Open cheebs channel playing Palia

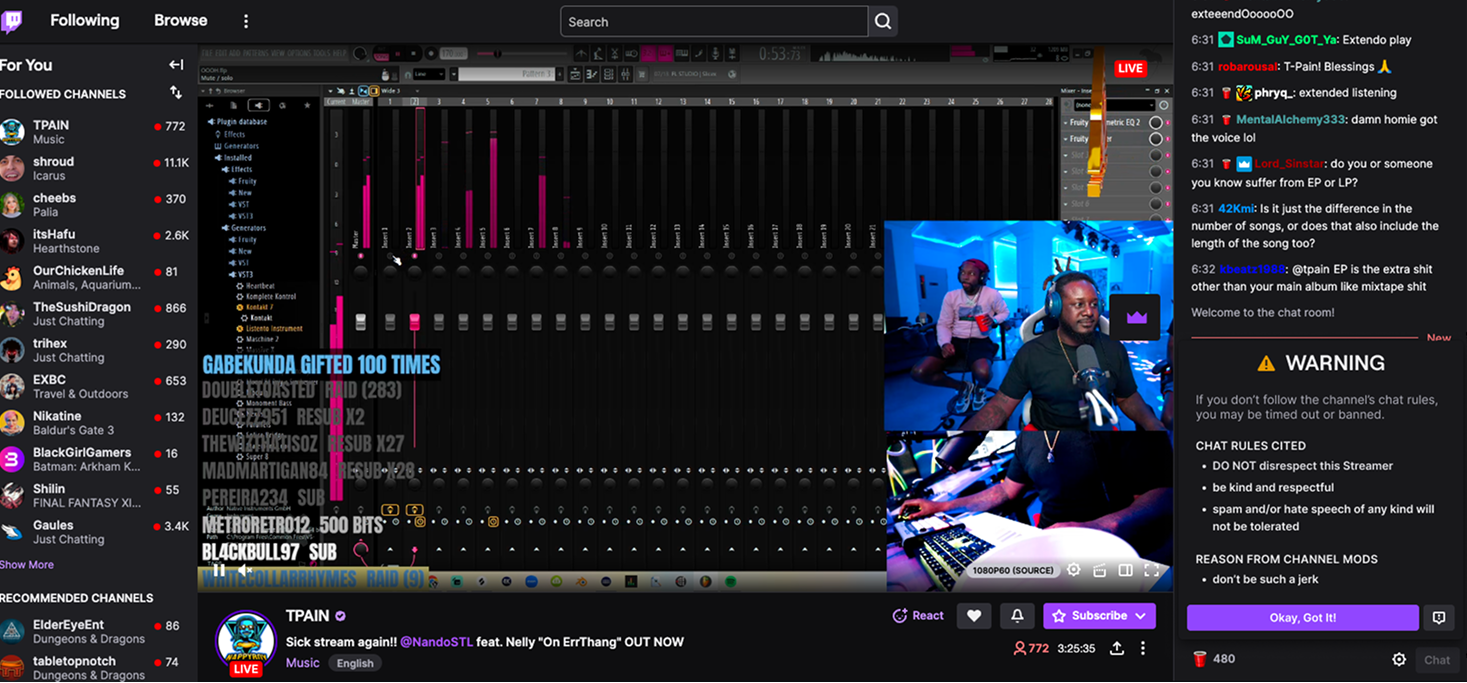point(96,205)
